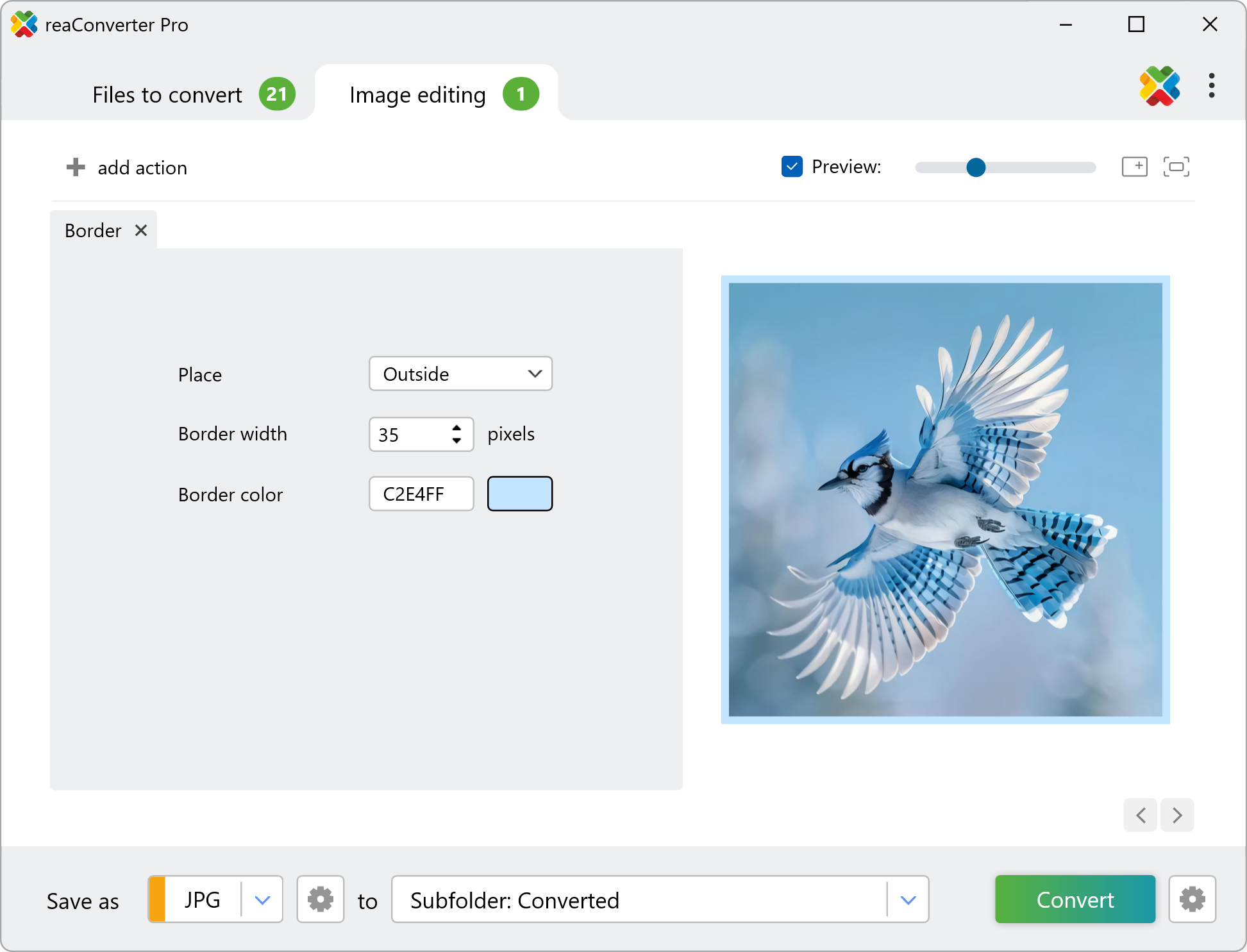Decrease border width with down arrow
Image resolution: width=1247 pixels, height=952 pixels.
(456, 441)
